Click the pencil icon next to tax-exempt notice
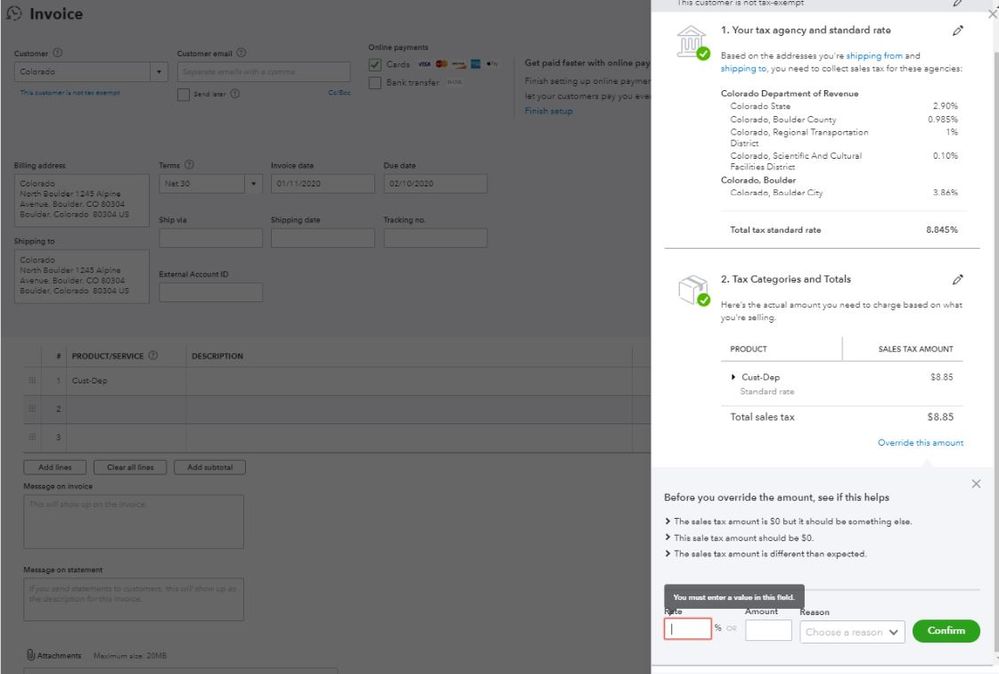999x674 pixels. pyautogui.click(x=958, y=3)
